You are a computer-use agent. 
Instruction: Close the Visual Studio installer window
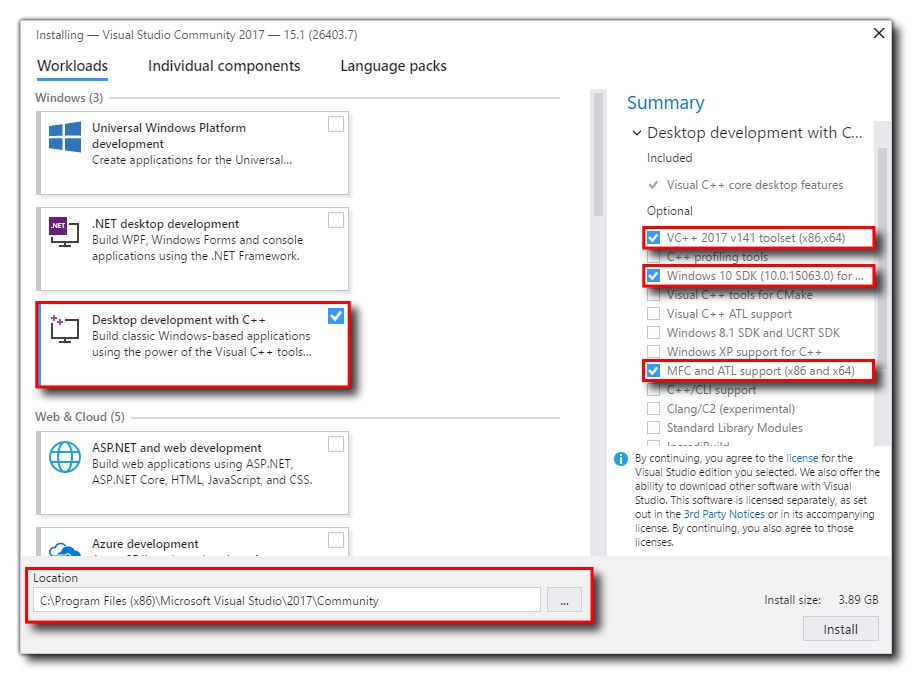(879, 34)
